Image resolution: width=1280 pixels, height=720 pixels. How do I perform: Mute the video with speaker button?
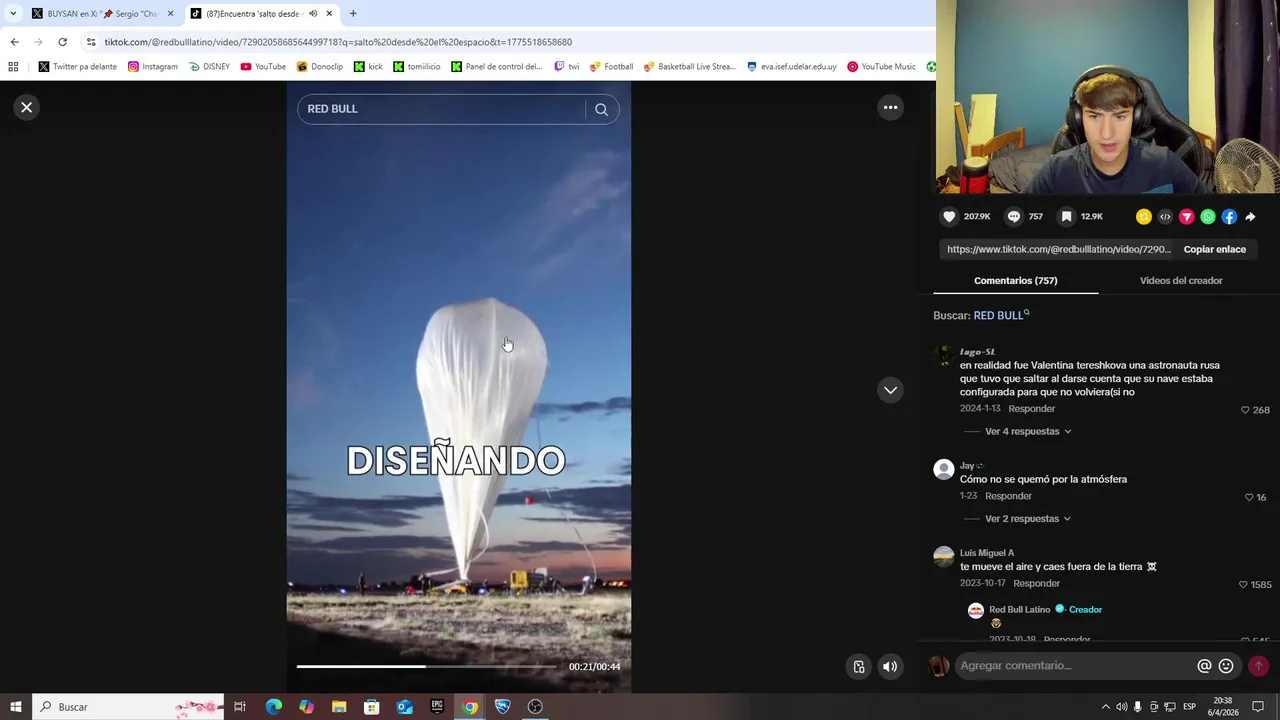click(890, 667)
